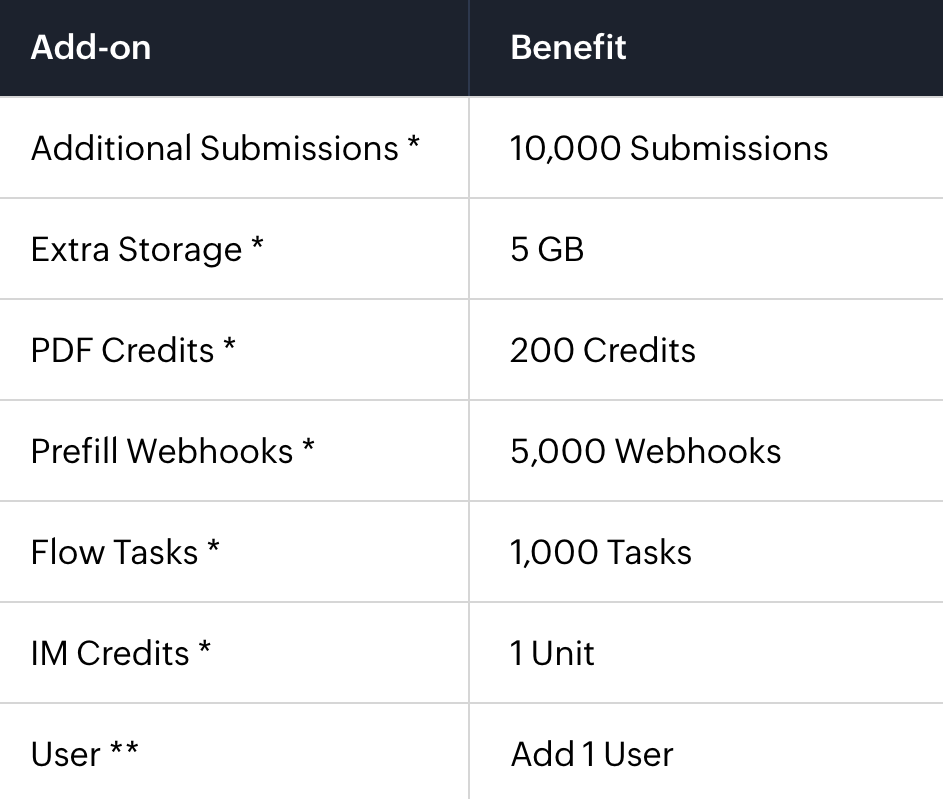This screenshot has width=943, height=799.
Task: Click the 200 Credits benefit cell
Action: (706, 350)
